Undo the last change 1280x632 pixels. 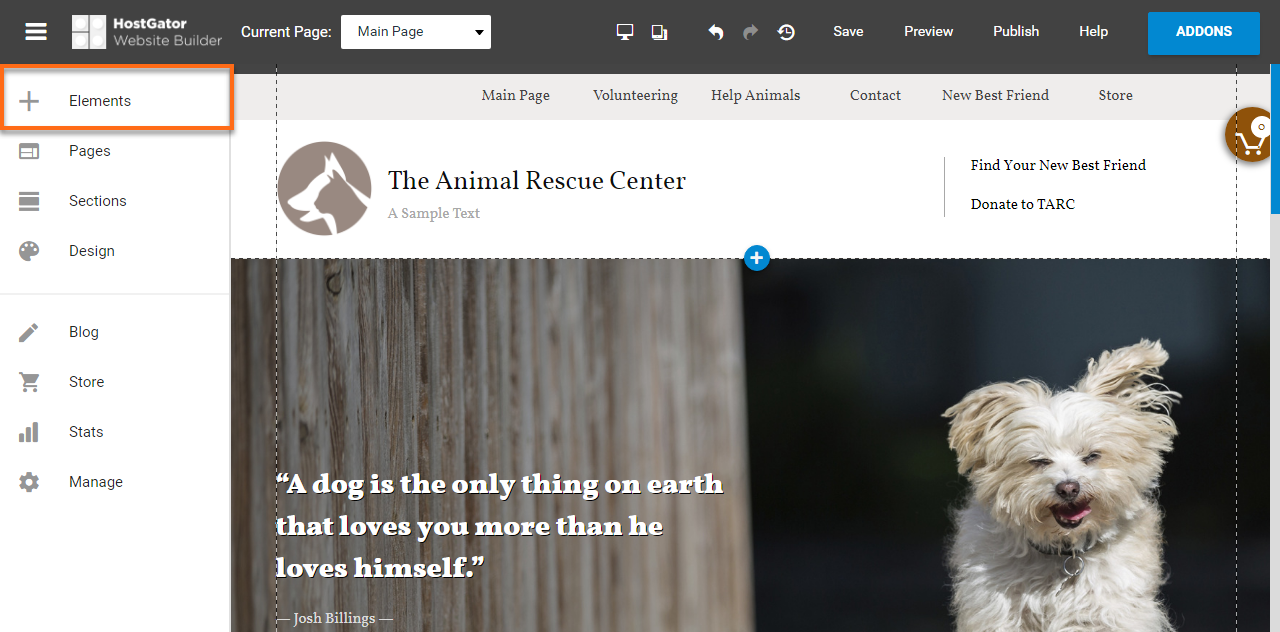(x=716, y=32)
